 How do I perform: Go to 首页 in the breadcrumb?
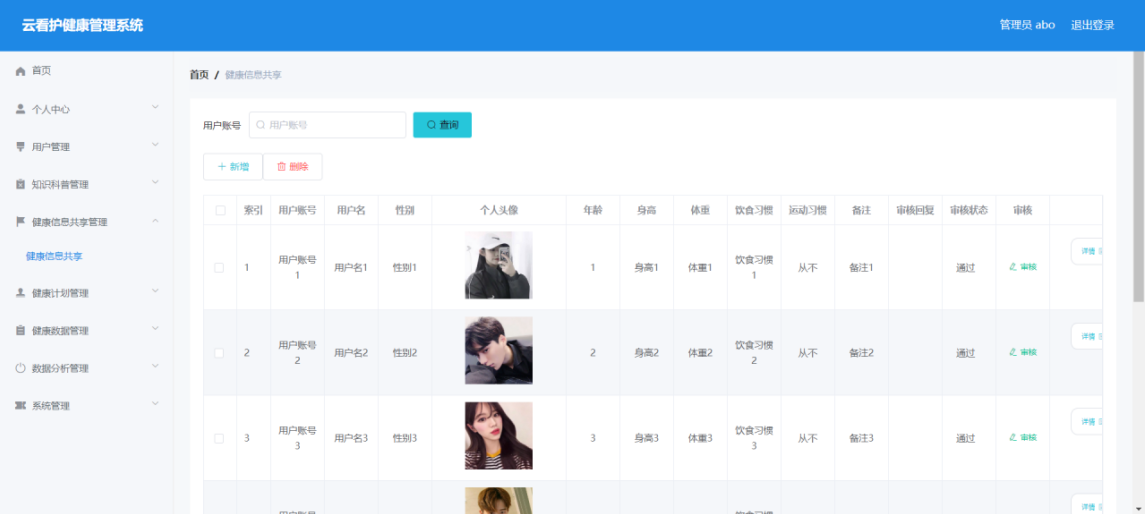click(x=199, y=75)
